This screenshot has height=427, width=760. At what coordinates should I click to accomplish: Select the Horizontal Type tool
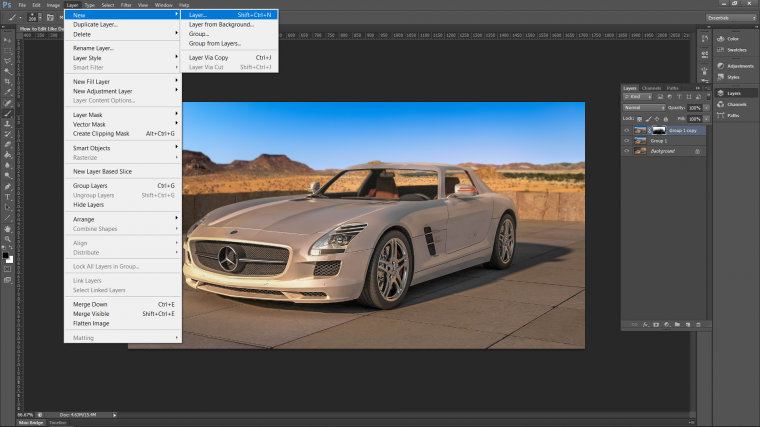tap(7, 197)
